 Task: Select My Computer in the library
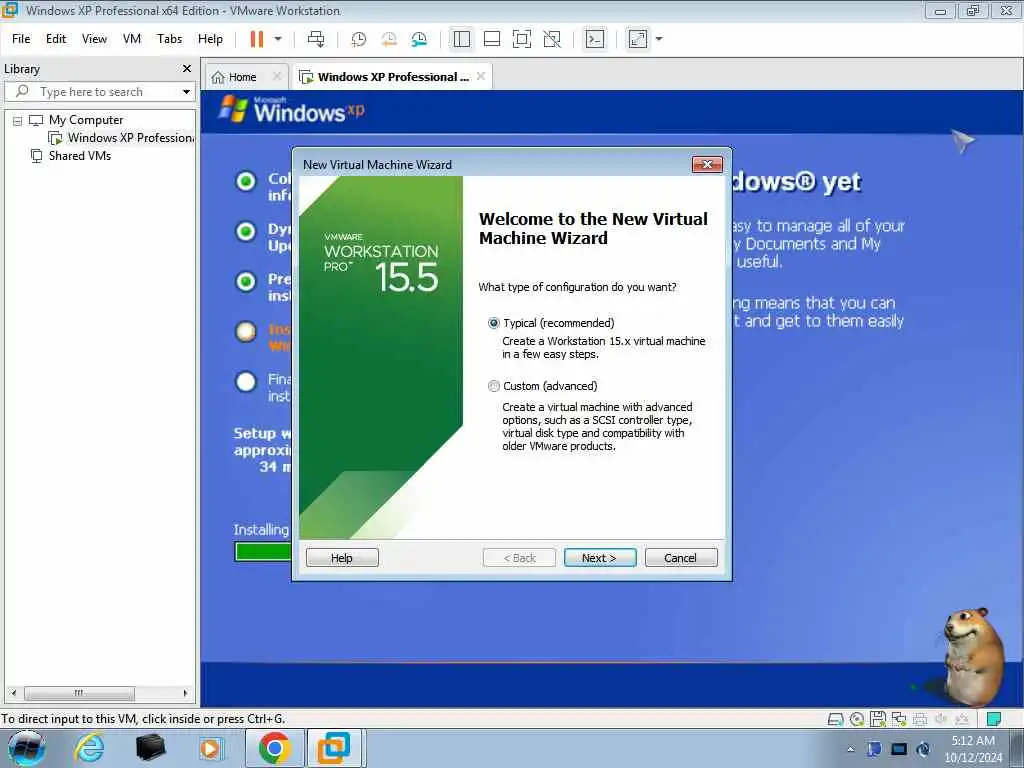click(x=86, y=120)
